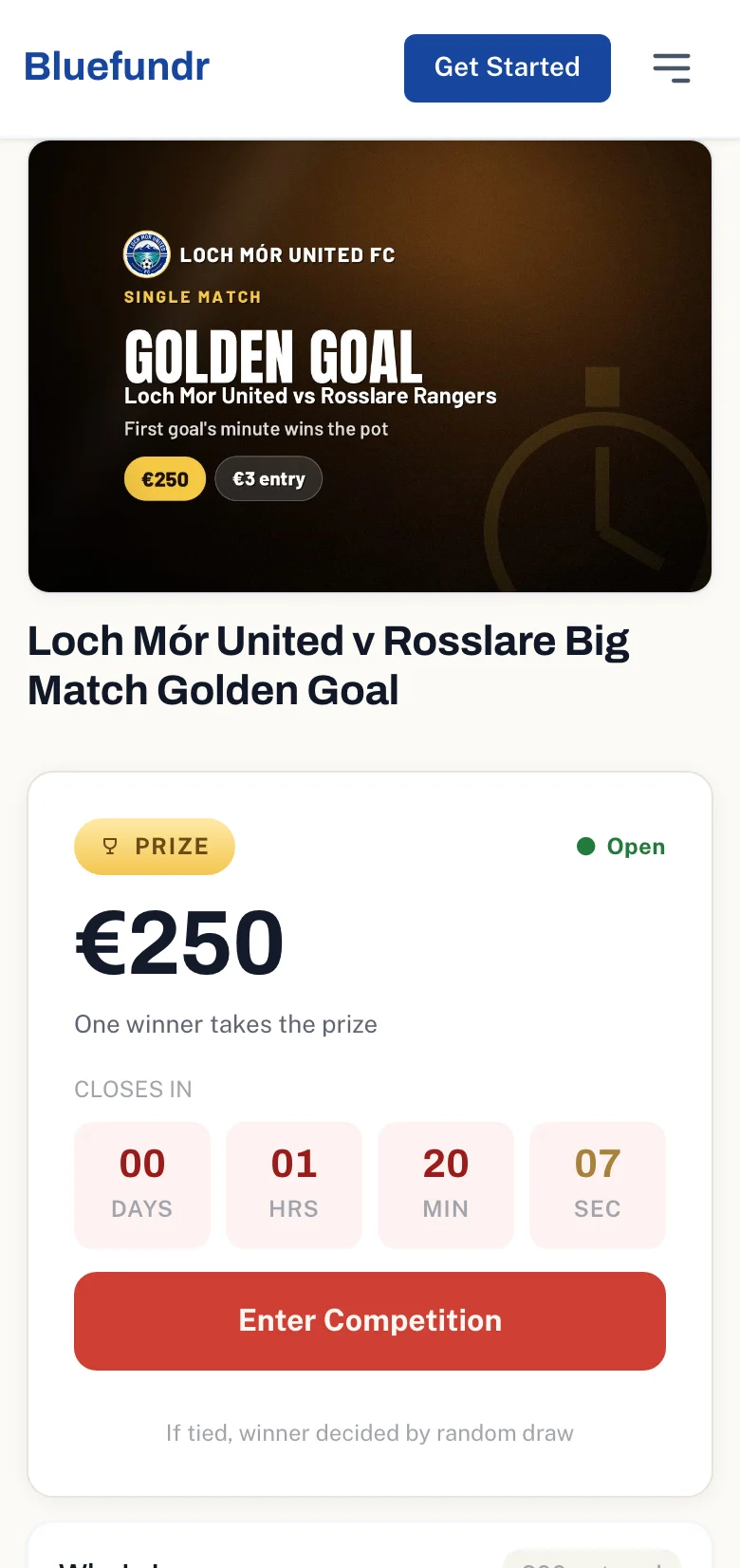Select the yellow €250 pill on banner

click(165, 479)
